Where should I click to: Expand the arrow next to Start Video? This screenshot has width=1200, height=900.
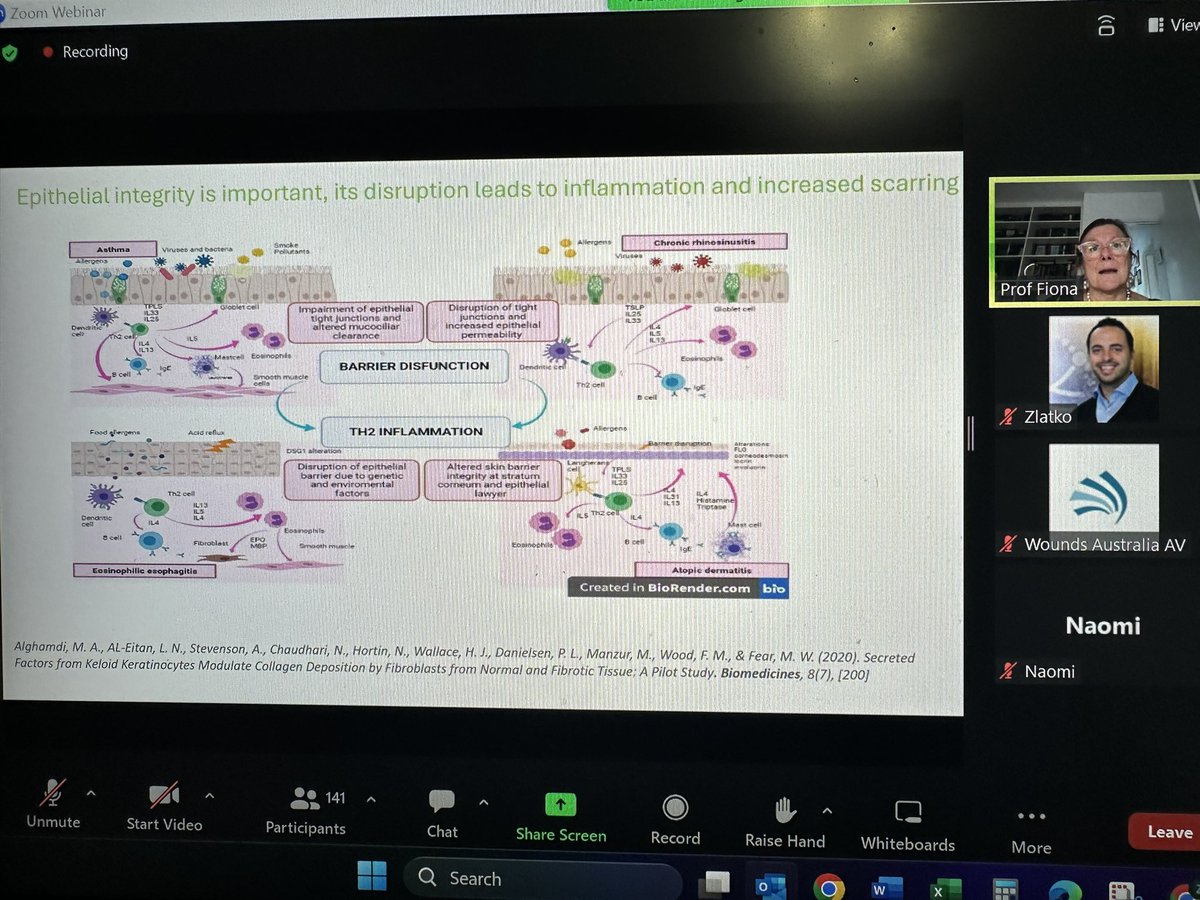[x=209, y=796]
